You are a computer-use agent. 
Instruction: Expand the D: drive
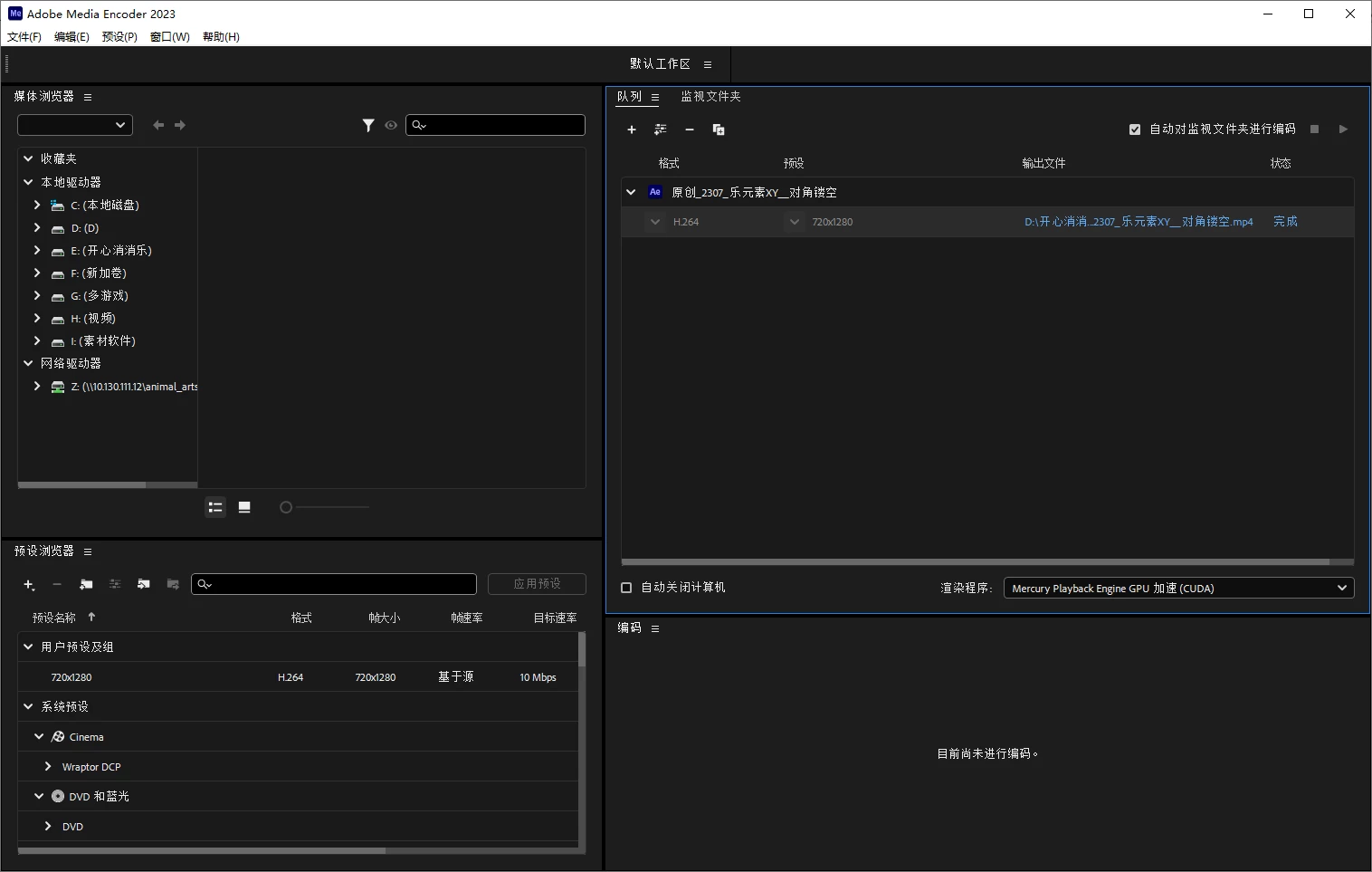tap(37, 227)
